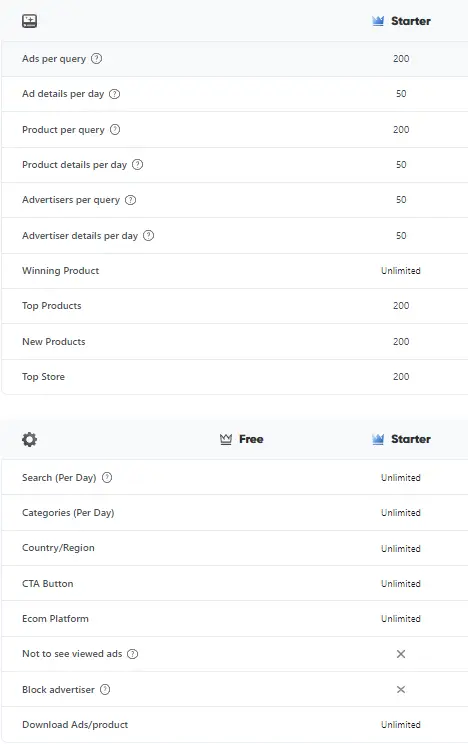Screen dimensions: 468x744
Task: Click the gear icon in the filters section header
Action: pos(29,439)
